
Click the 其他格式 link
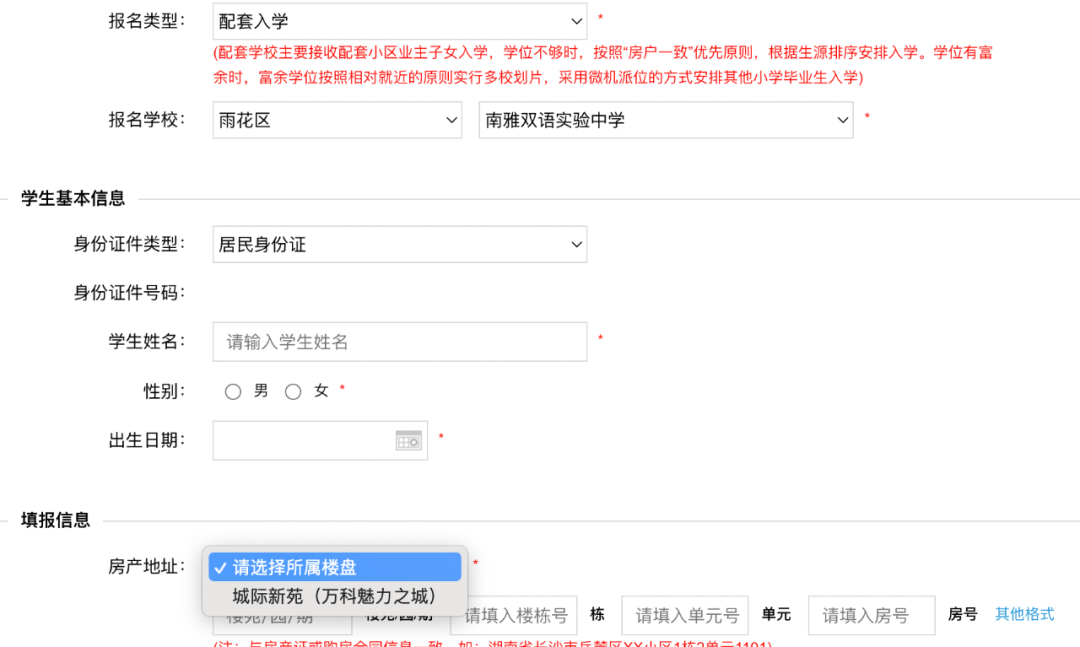[1024, 614]
